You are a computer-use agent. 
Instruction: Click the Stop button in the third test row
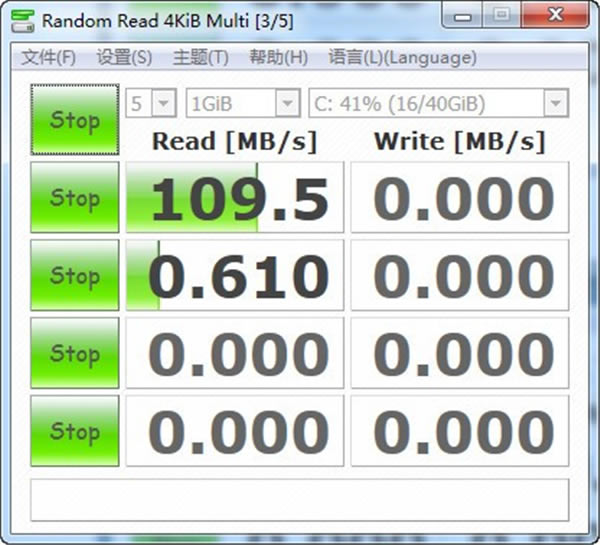[x=75, y=353]
